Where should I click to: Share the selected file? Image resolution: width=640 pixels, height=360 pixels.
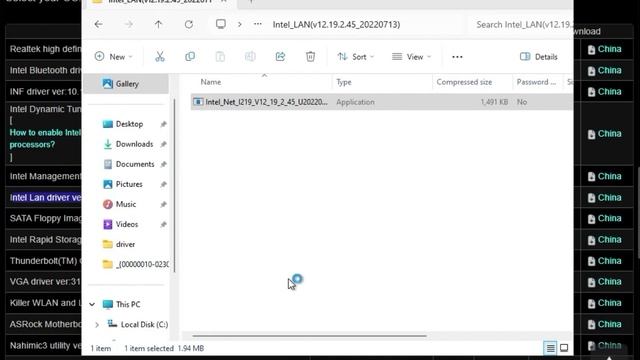tap(280, 57)
